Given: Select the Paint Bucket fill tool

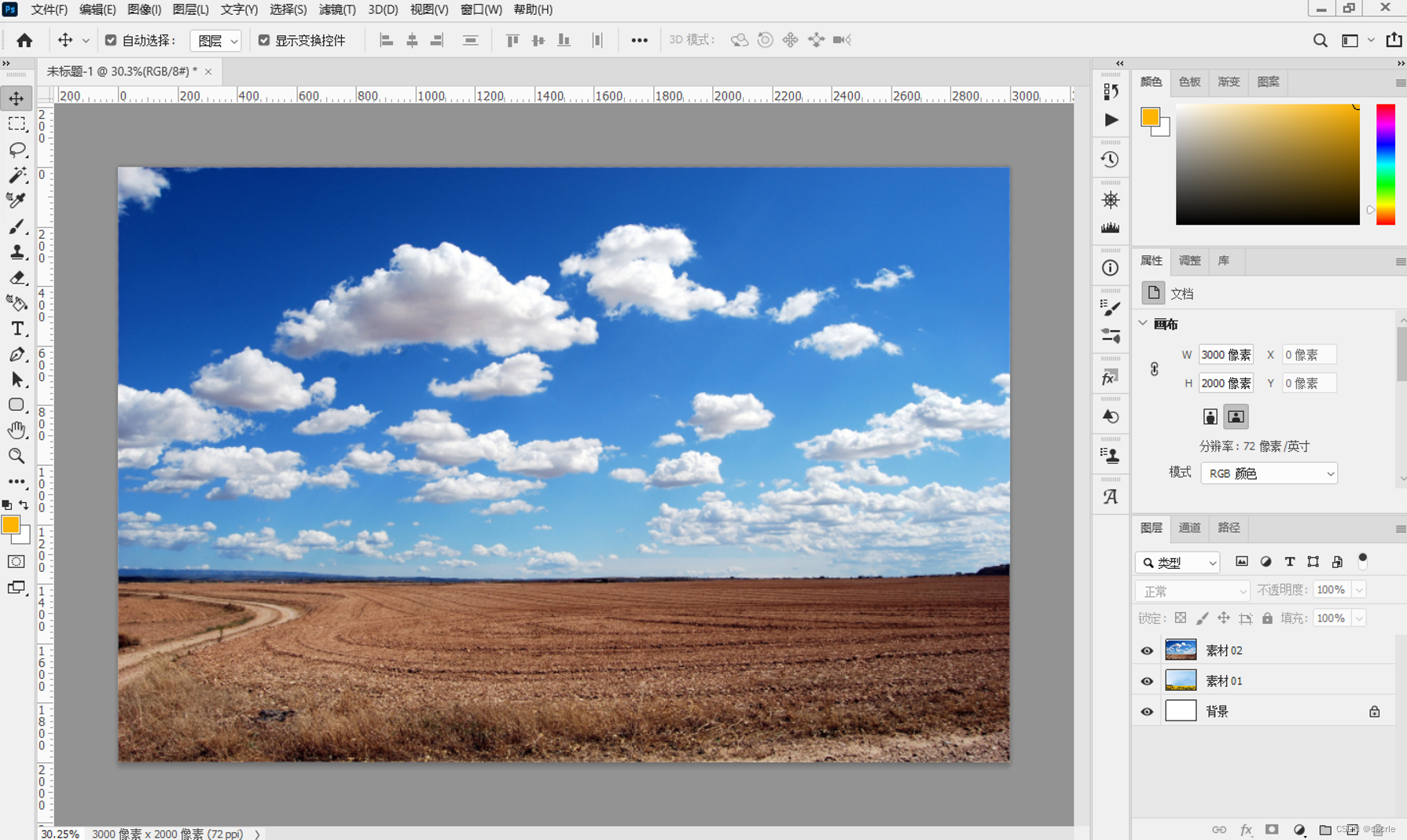Looking at the screenshot, I should coord(17,303).
